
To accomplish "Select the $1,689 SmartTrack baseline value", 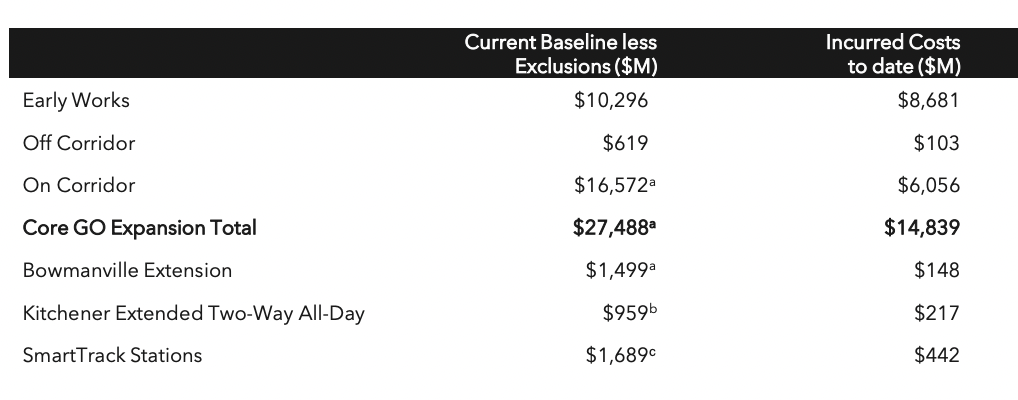I will 615,355.
